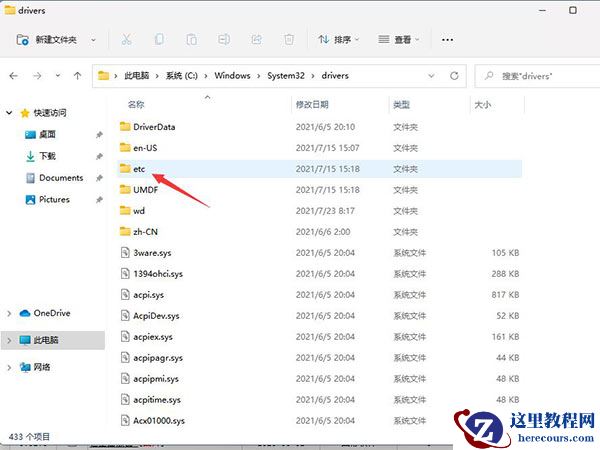Expand the 此电脑 tree node
The height and width of the screenshot is (450, 600).
(x=9, y=340)
